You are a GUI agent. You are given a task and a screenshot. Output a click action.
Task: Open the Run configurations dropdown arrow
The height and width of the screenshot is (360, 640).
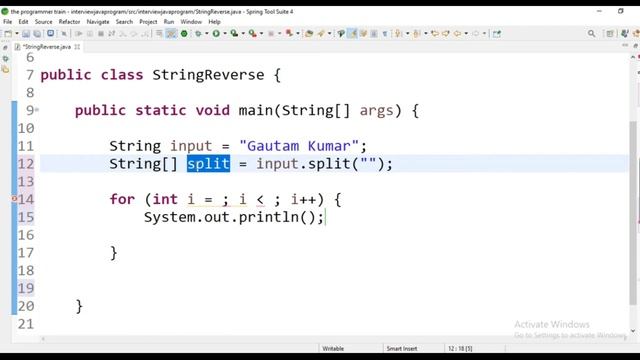225,33
